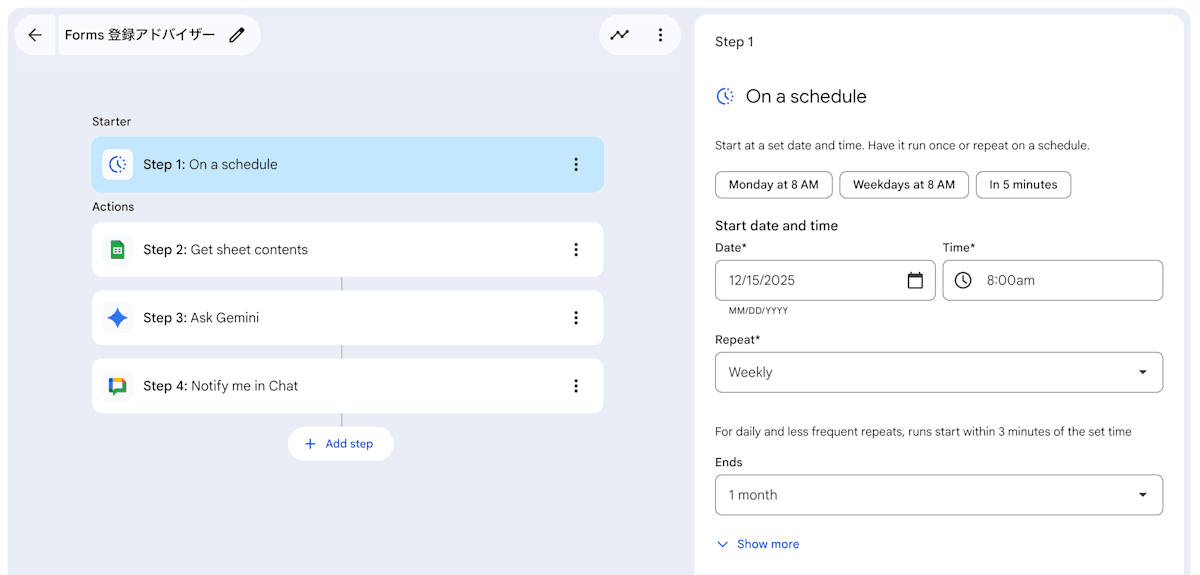Image resolution: width=1200 pixels, height=575 pixels.
Task: Open the calendar date picker icon
Action: (x=915, y=281)
